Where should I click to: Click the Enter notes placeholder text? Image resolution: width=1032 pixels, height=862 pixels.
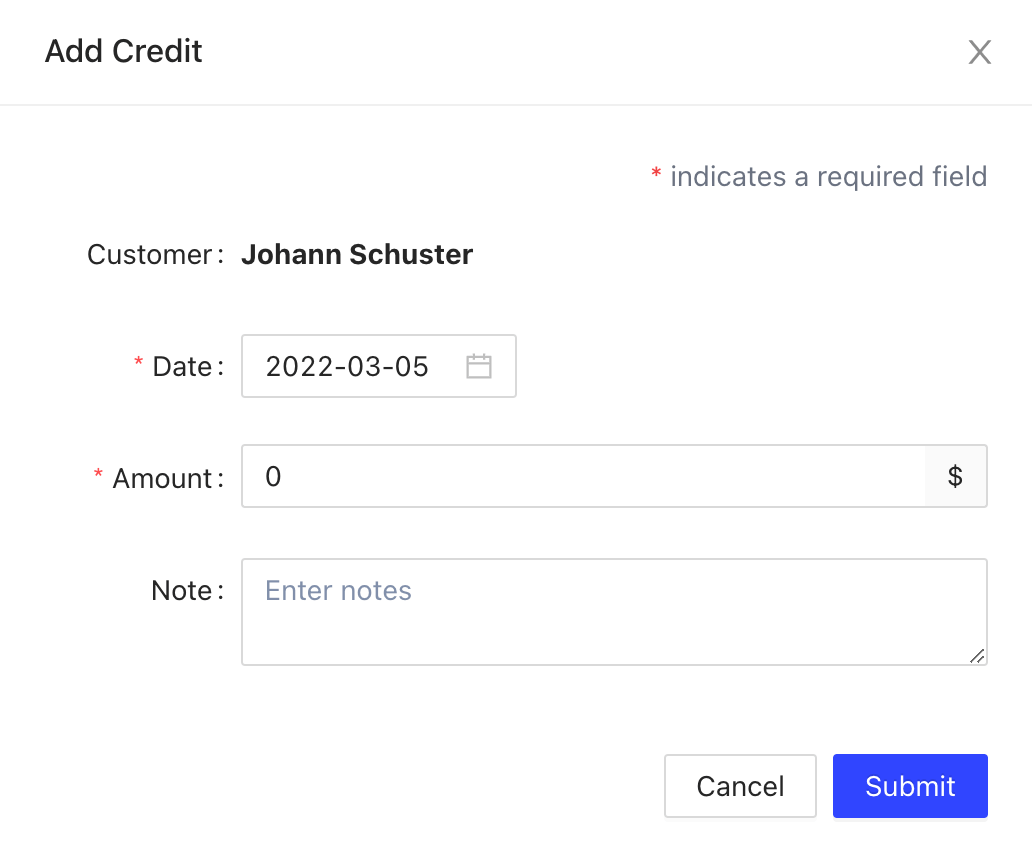pos(338,590)
